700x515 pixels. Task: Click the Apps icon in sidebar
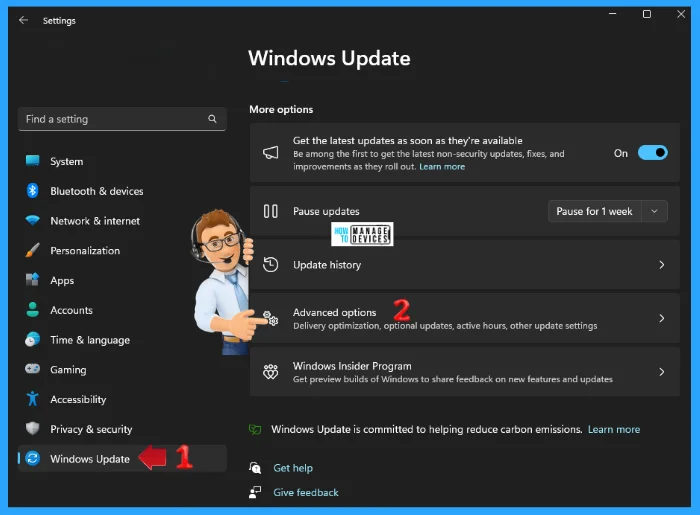click(33, 280)
